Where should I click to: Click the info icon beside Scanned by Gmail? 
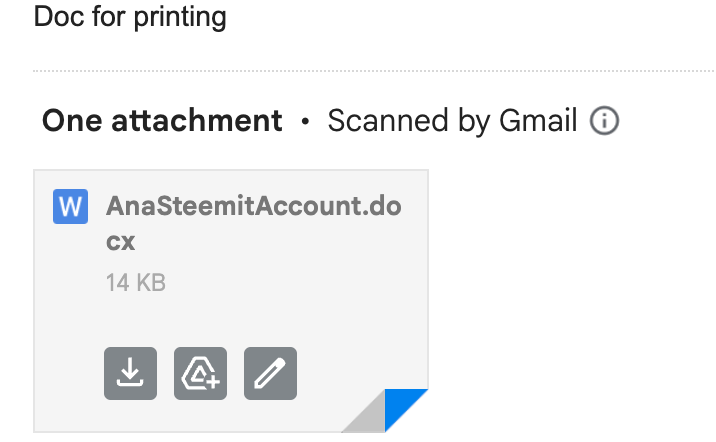(604, 121)
